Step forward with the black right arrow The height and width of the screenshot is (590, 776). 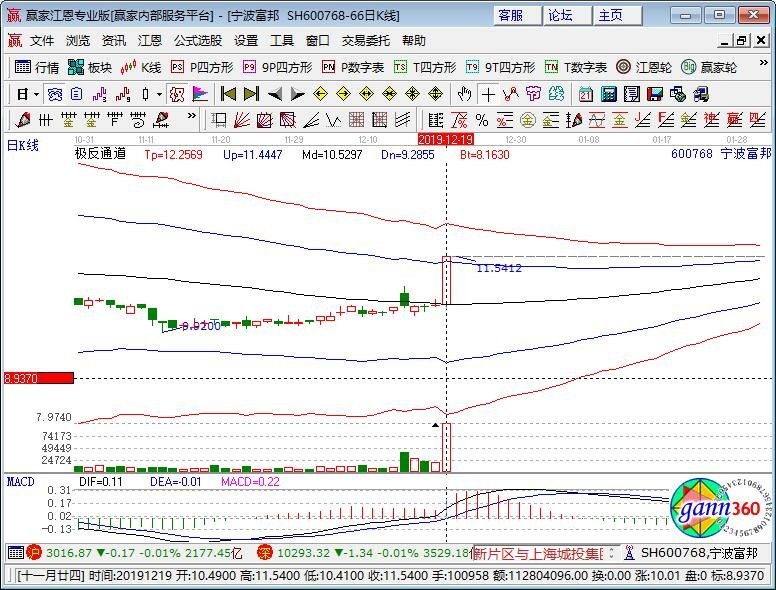pos(297,94)
